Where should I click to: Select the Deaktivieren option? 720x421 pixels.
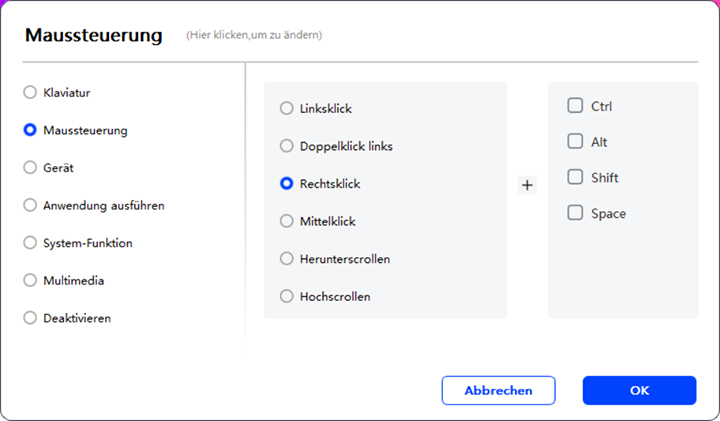(30, 318)
